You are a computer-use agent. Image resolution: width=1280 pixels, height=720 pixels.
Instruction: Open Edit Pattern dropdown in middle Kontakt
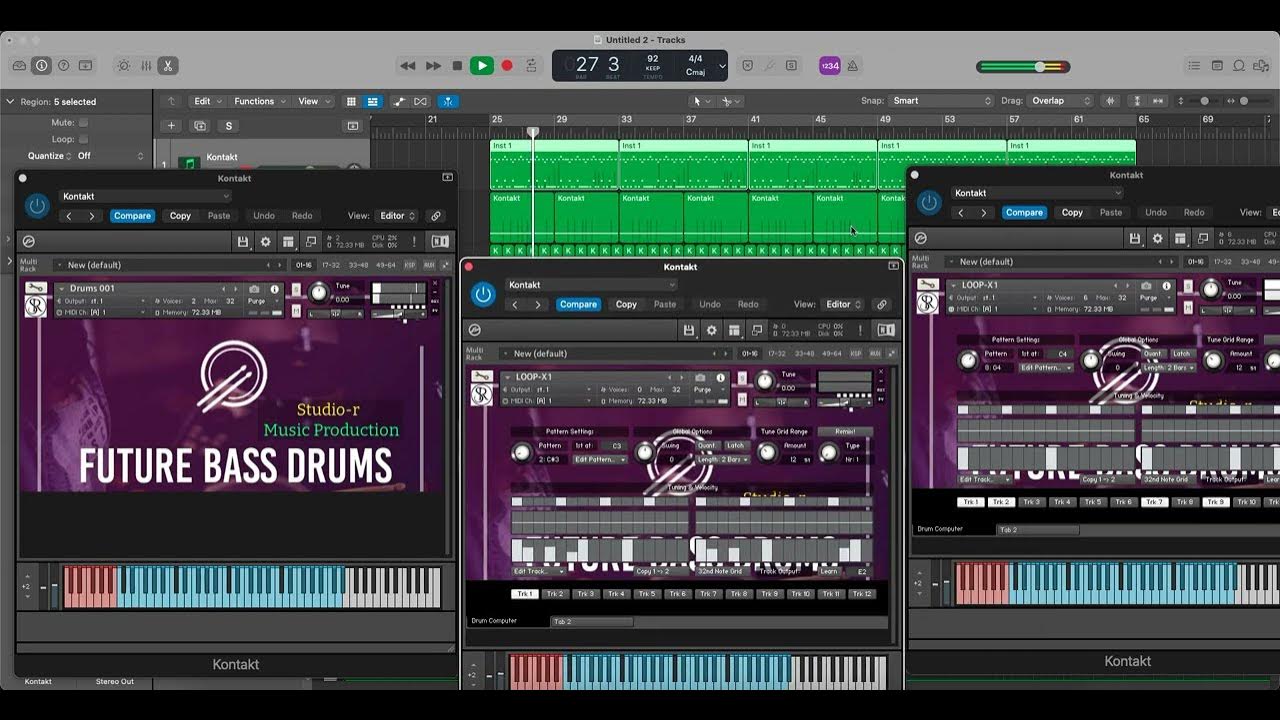pos(600,460)
